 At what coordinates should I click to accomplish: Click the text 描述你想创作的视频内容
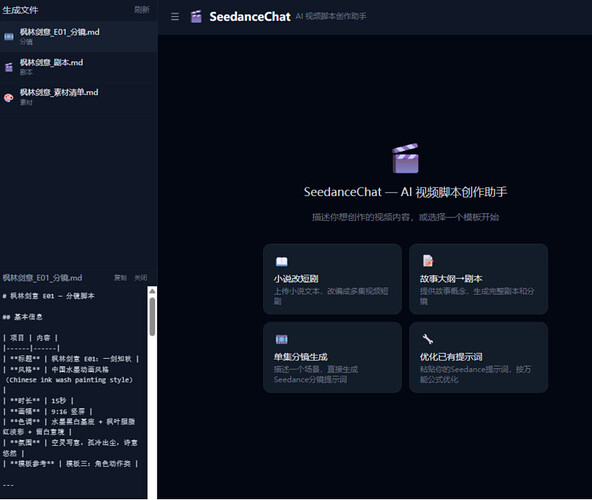[361, 217]
